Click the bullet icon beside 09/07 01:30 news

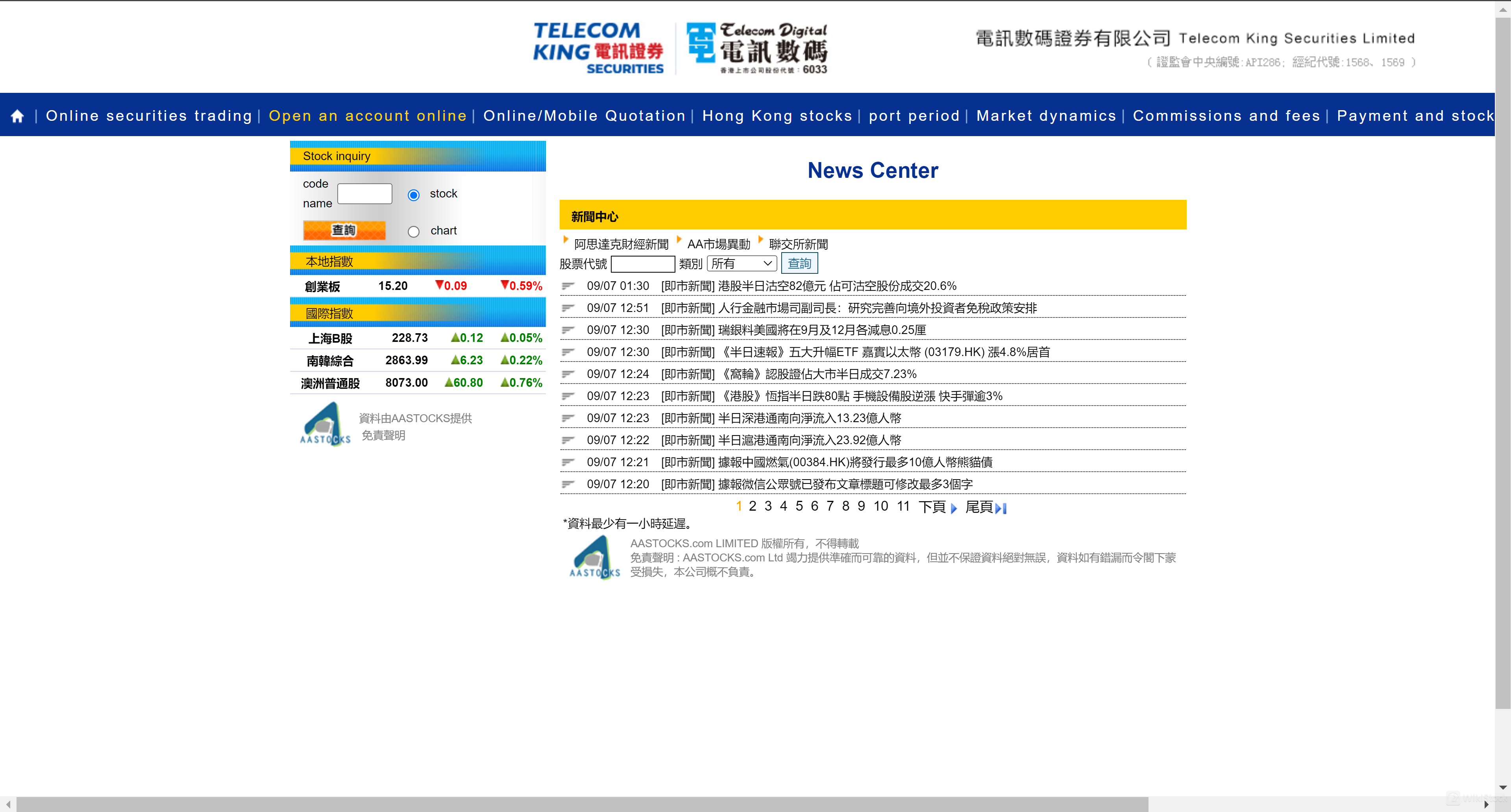coord(568,286)
